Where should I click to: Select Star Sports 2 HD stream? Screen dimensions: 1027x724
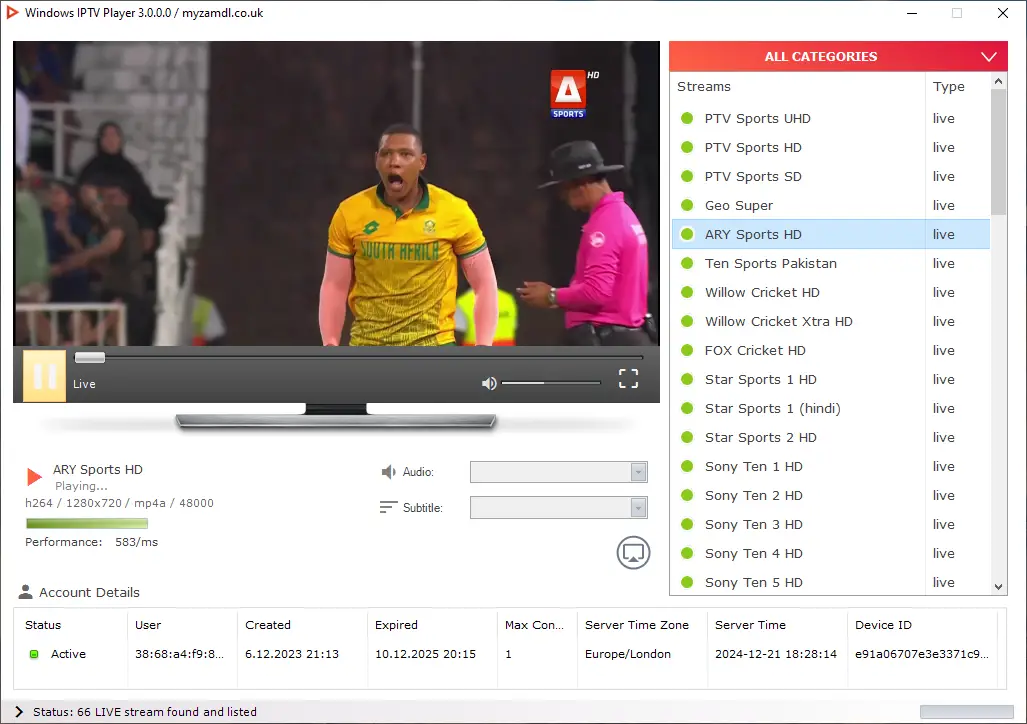pyautogui.click(x=831, y=437)
